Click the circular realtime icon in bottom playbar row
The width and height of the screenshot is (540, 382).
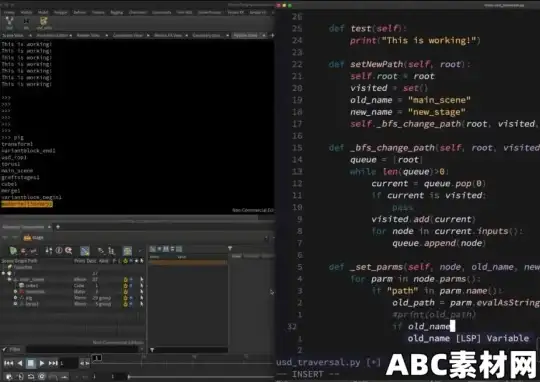(x=42, y=377)
